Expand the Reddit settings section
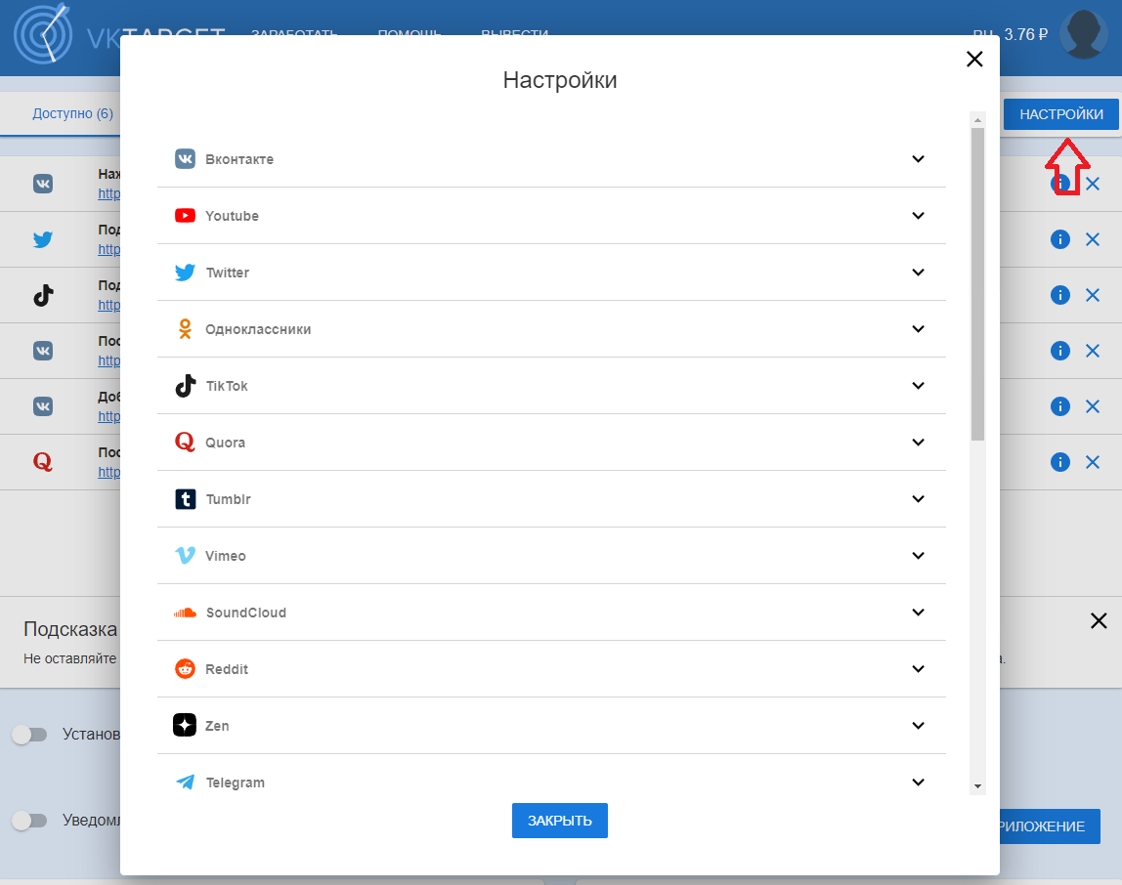The height and width of the screenshot is (885, 1122). coord(918,668)
